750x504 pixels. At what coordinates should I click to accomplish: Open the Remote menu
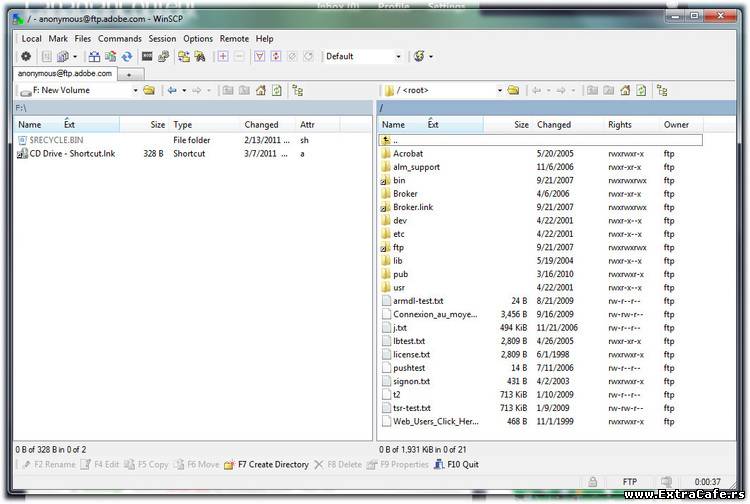click(234, 39)
